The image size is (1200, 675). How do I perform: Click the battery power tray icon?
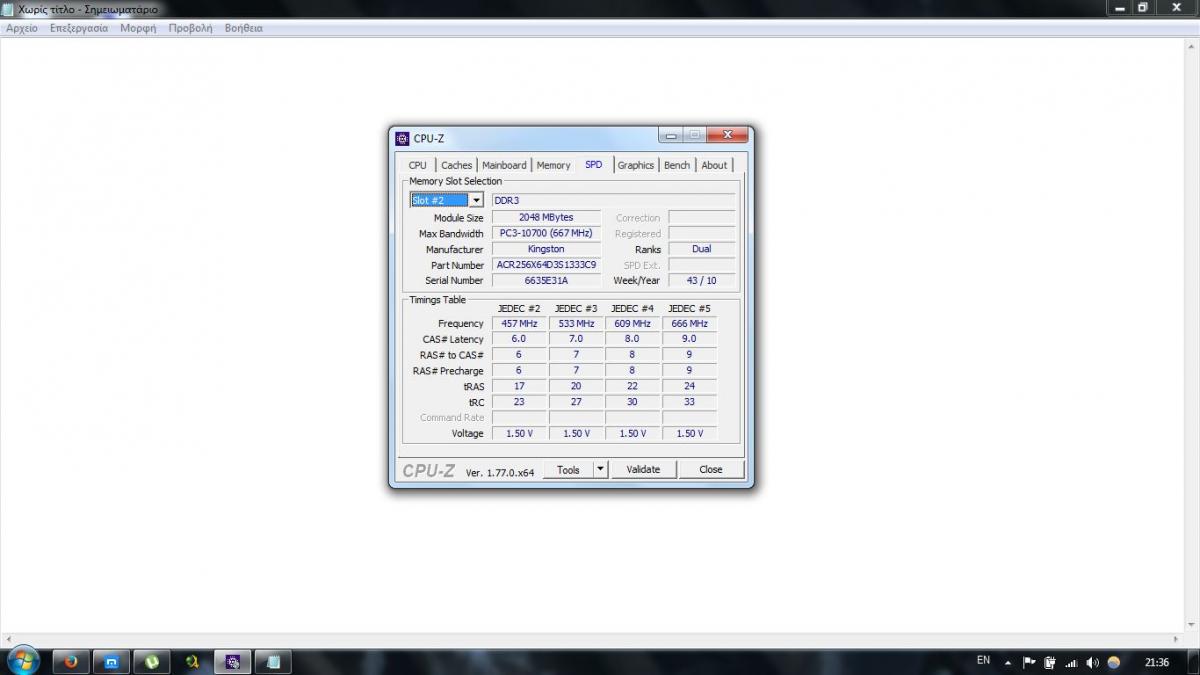[x=1050, y=662]
